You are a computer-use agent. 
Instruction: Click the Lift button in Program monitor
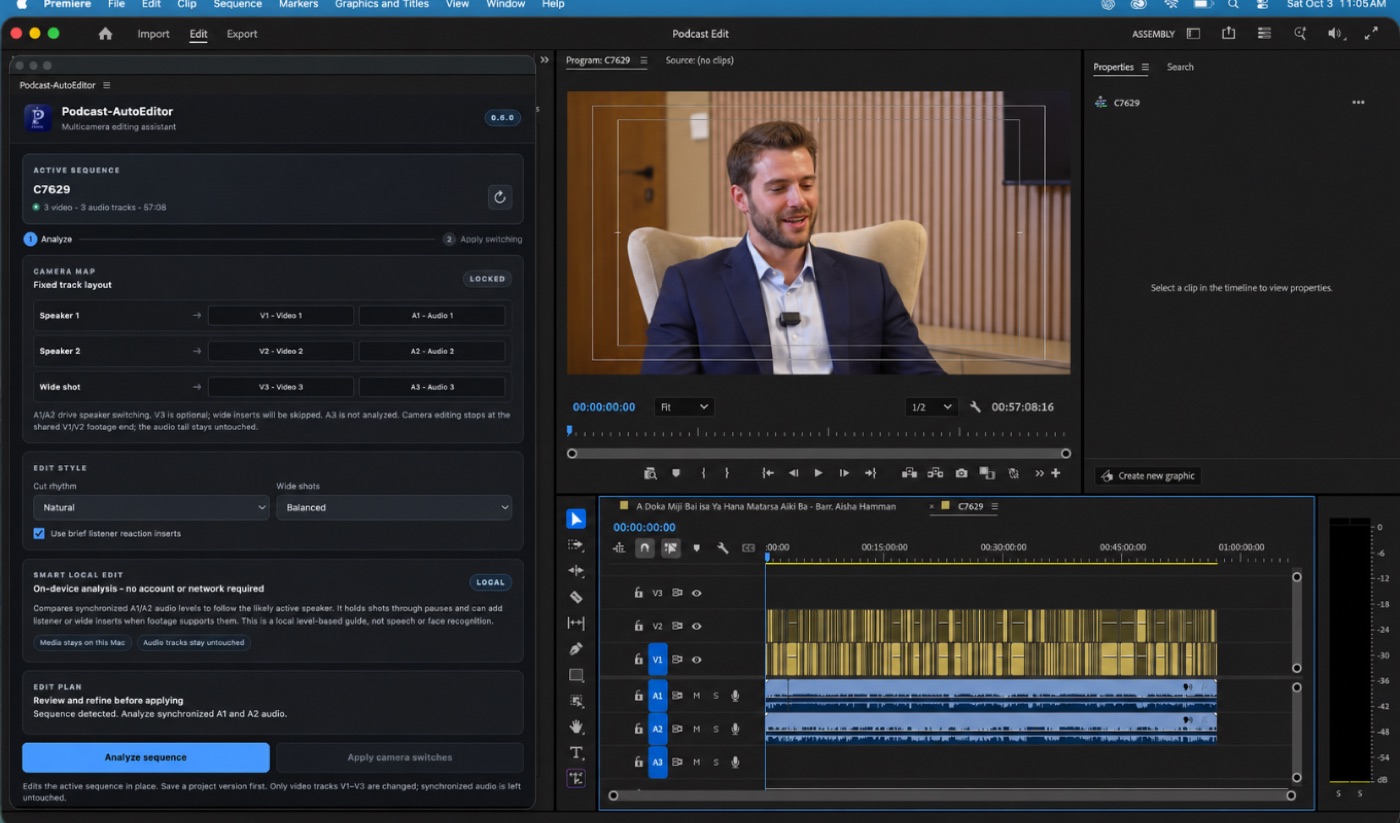point(909,473)
